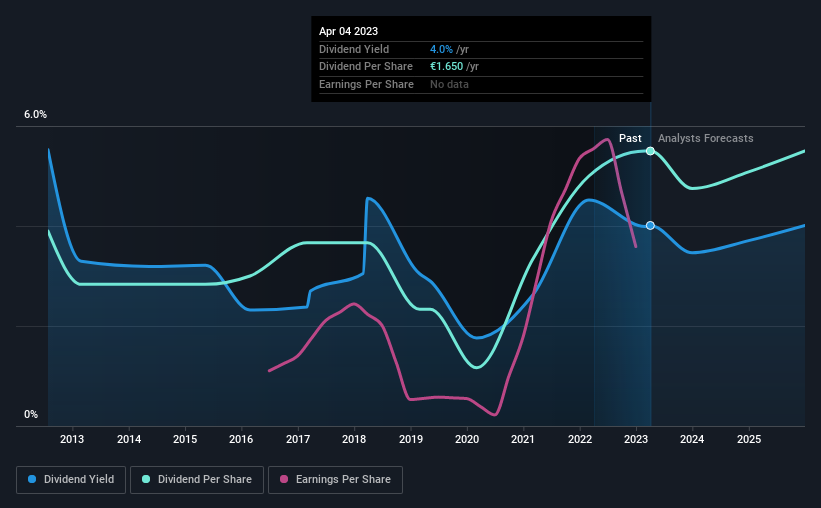This screenshot has height=508, width=821.
Task: Click the 2019 x-axis label
Action: coord(411,439)
